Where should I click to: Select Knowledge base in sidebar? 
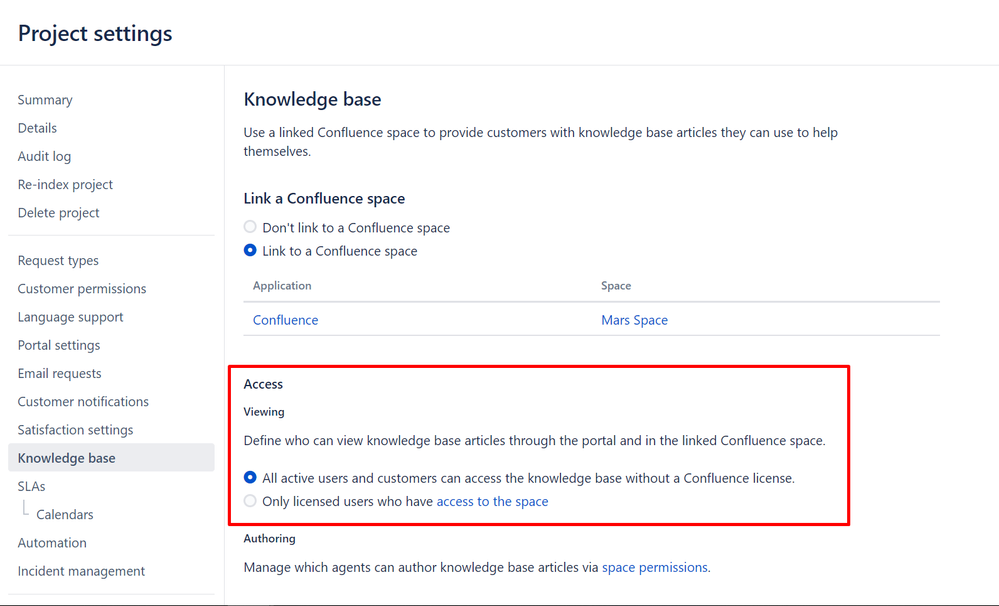(x=111, y=458)
